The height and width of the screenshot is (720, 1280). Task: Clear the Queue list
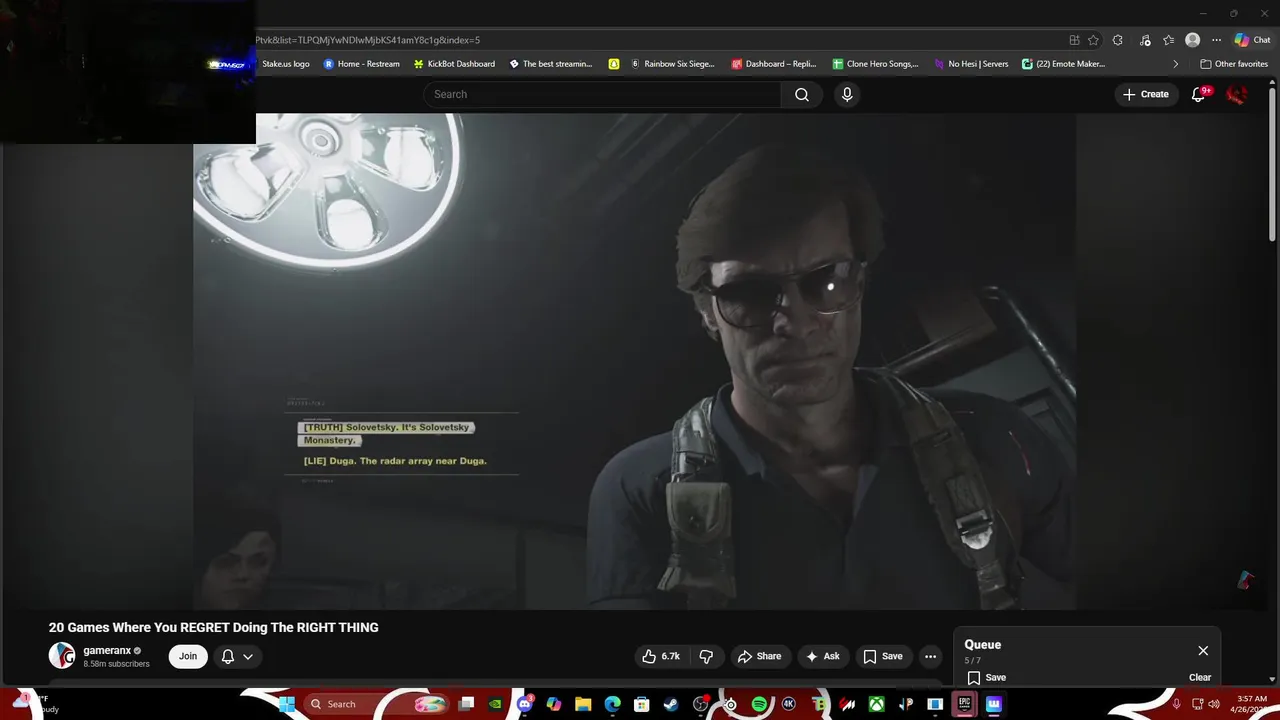click(1200, 677)
